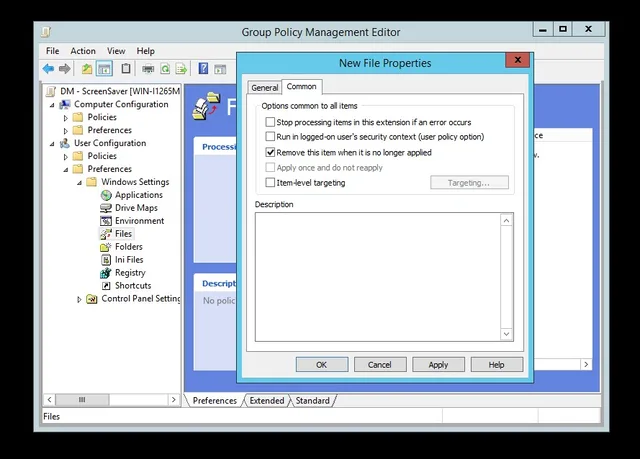Click the Description scrollbar up arrow
Viewport: 640px width, 459px height.
point(506,221)
